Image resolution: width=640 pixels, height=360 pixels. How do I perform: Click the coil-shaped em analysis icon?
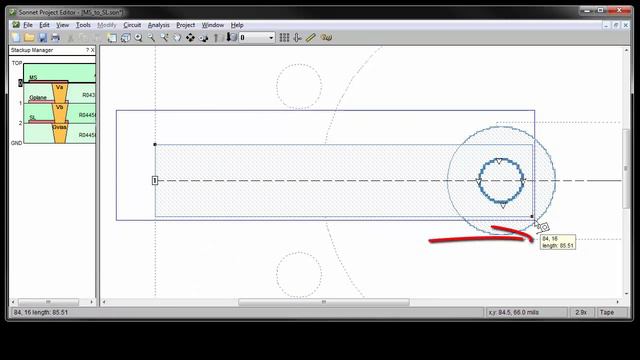(x=326, y=38)
